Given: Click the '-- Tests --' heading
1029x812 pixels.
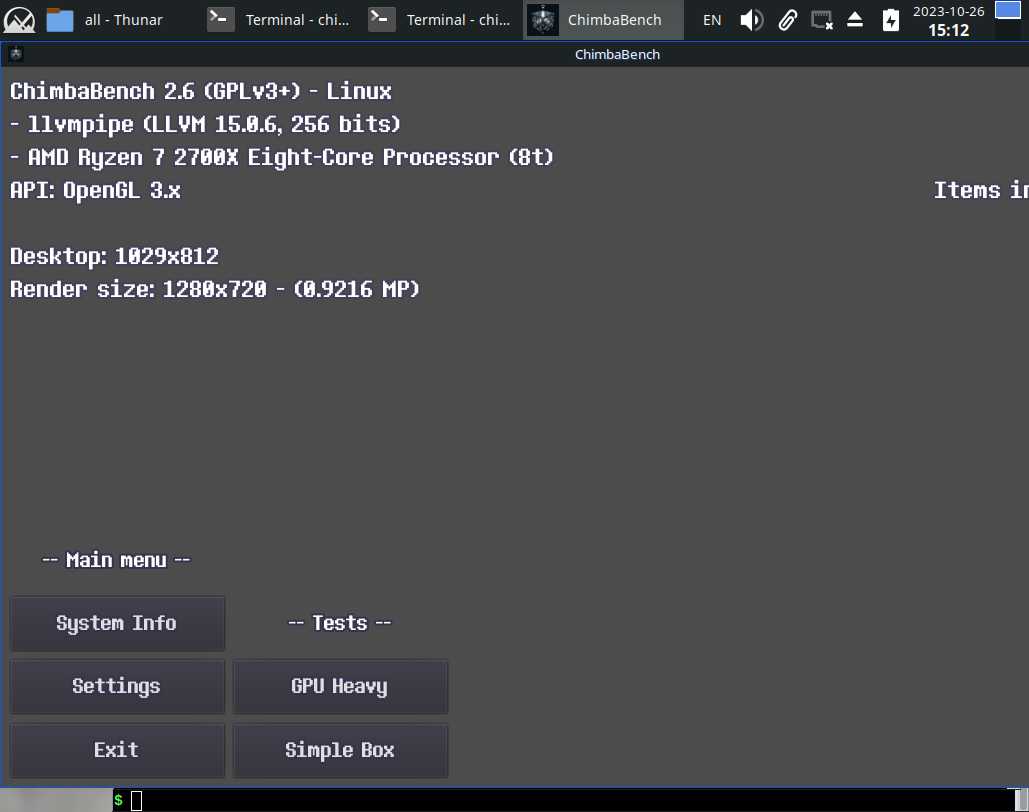Looking at the screenshot, I should pyautogui.click(x=340, y=622).
